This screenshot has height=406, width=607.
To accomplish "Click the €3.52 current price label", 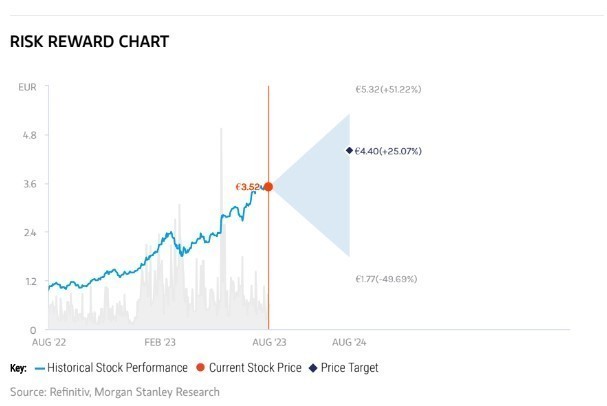I will click(246, 187).
